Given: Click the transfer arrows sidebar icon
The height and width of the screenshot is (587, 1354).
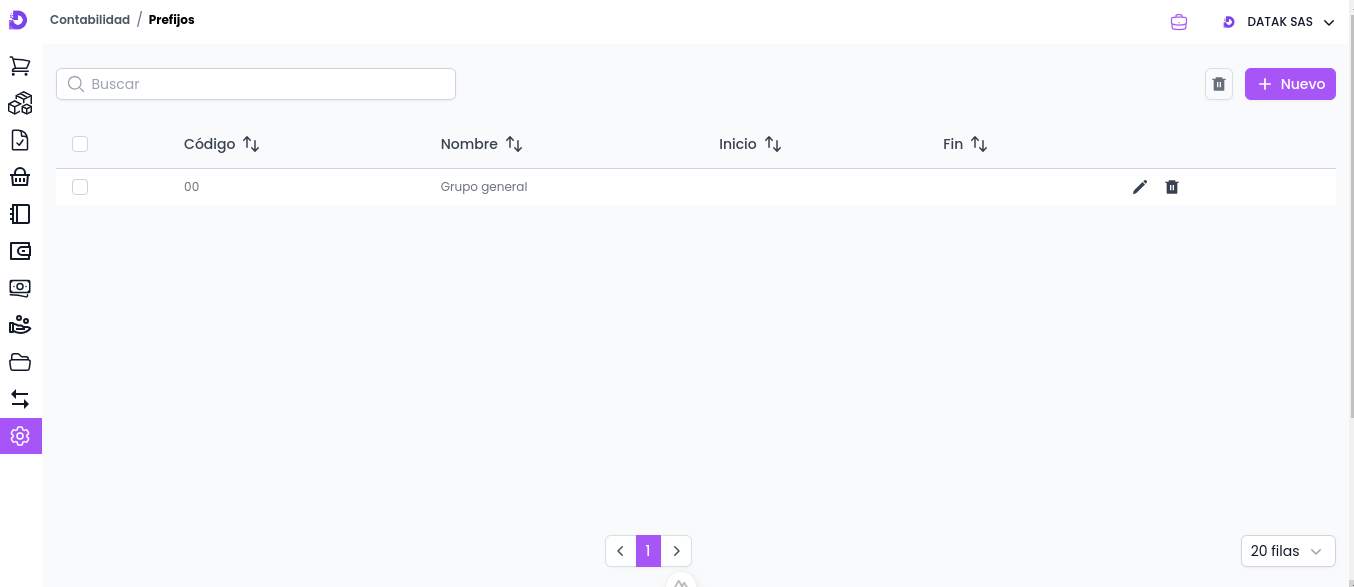Looking at the screenshot, I should click(20, 399).
